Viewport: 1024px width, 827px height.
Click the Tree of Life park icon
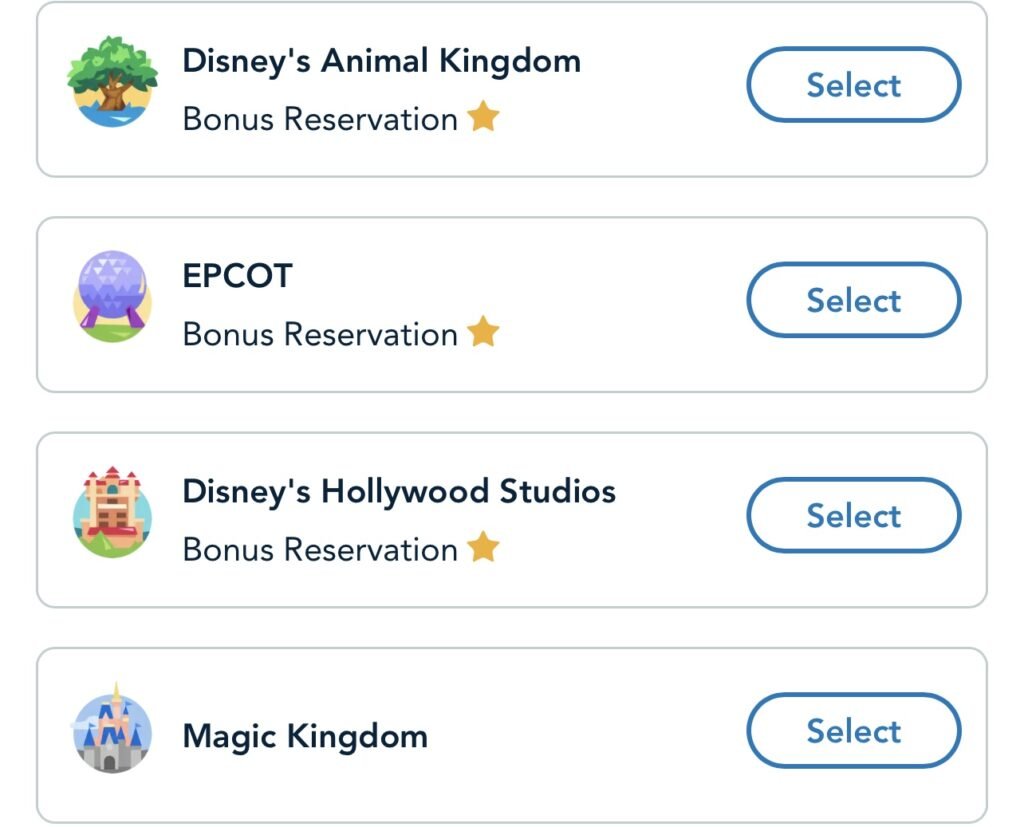(112, 83)
